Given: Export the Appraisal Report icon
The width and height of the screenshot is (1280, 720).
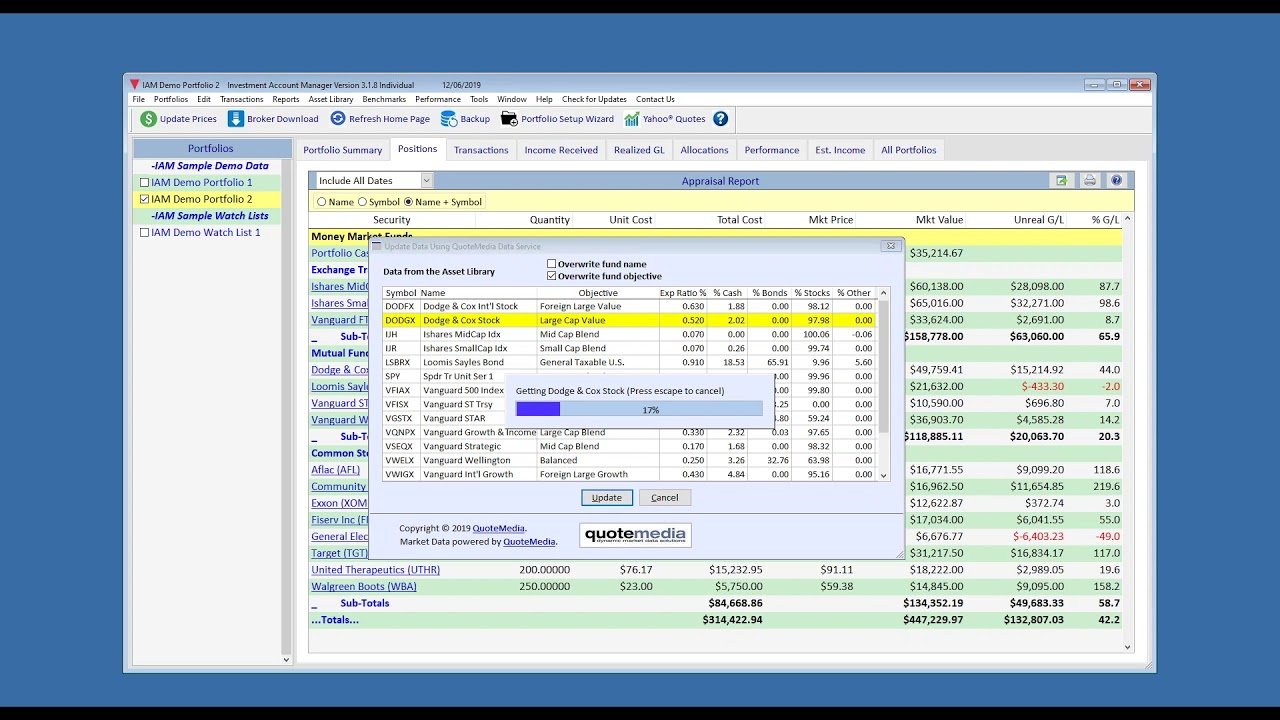Looking at the screenshot, I should click(x=1061, y=181).
